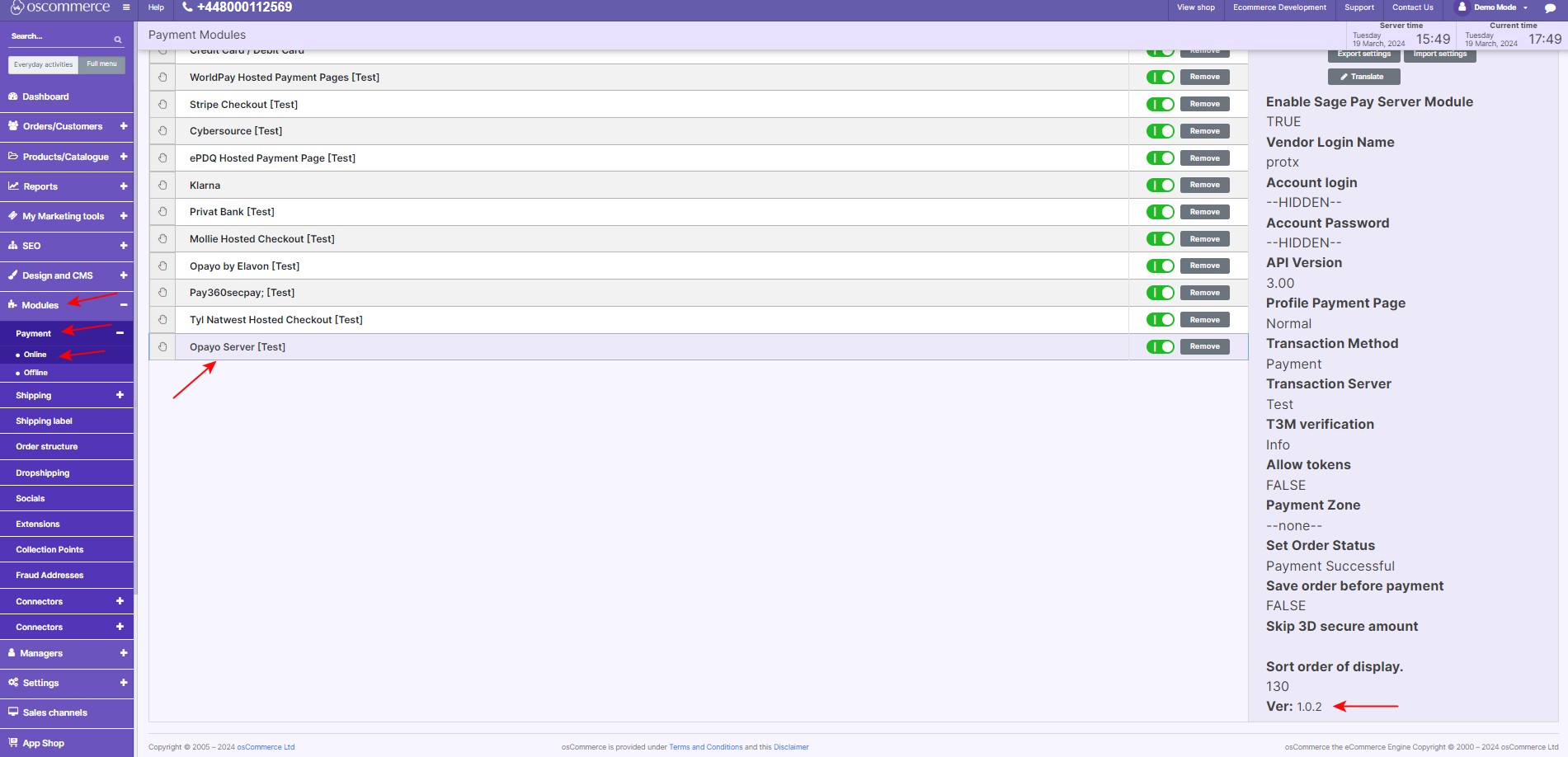Disable Mollie Hosted Checkout switch
This screenshot has height=757, width=1568.
1160,239
